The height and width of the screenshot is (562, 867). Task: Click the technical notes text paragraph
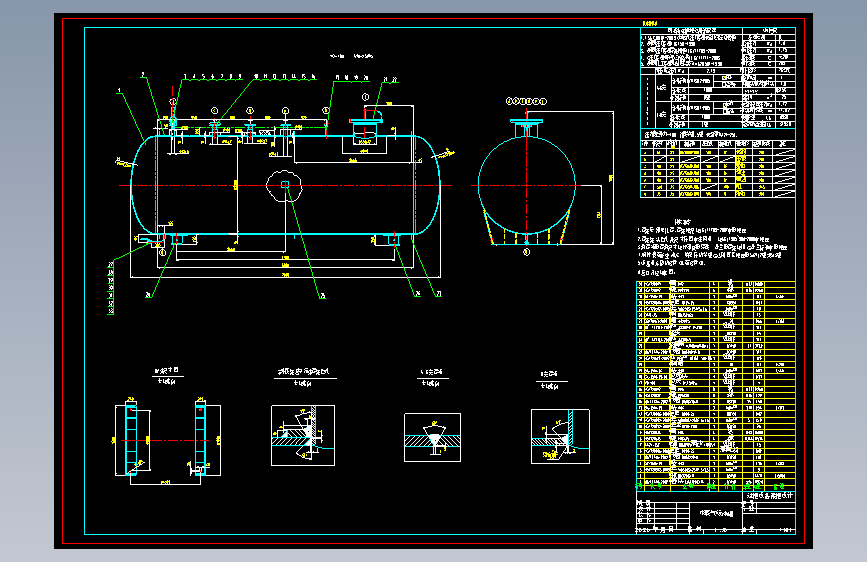coord(713,248)
